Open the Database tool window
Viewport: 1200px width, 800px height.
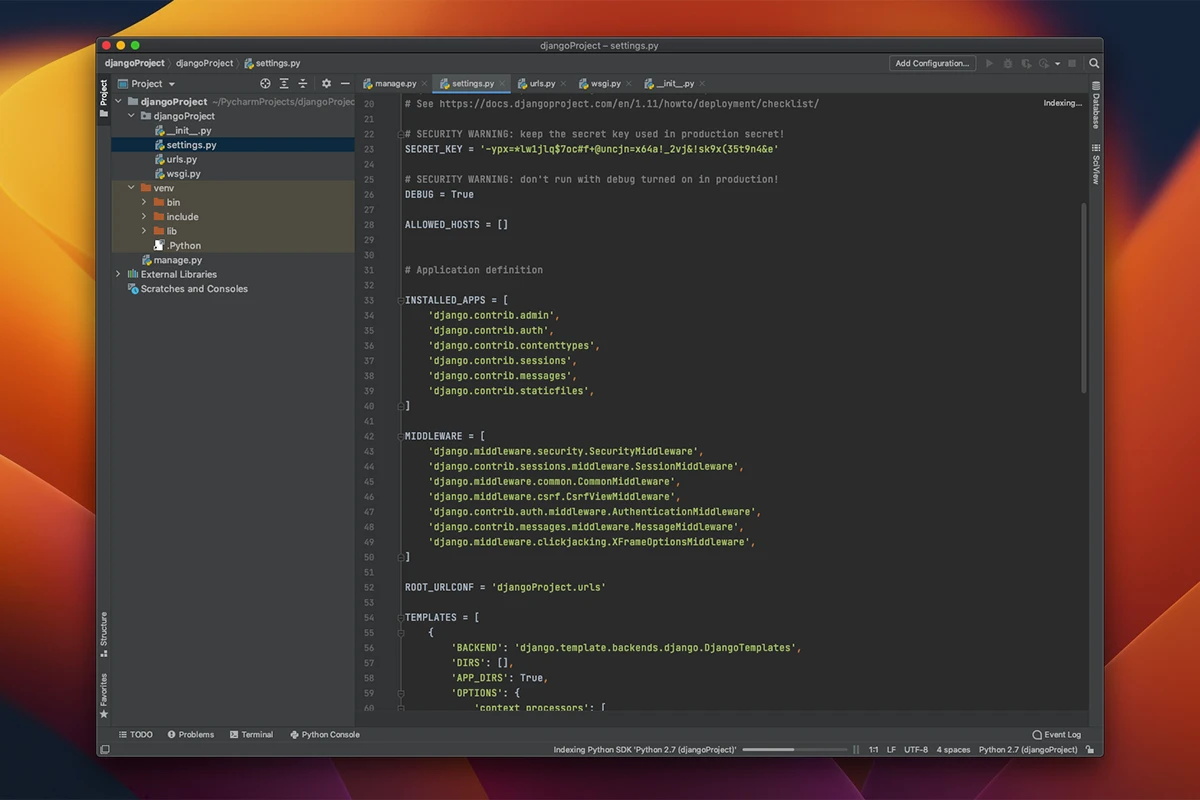[x=1096, y=106]
